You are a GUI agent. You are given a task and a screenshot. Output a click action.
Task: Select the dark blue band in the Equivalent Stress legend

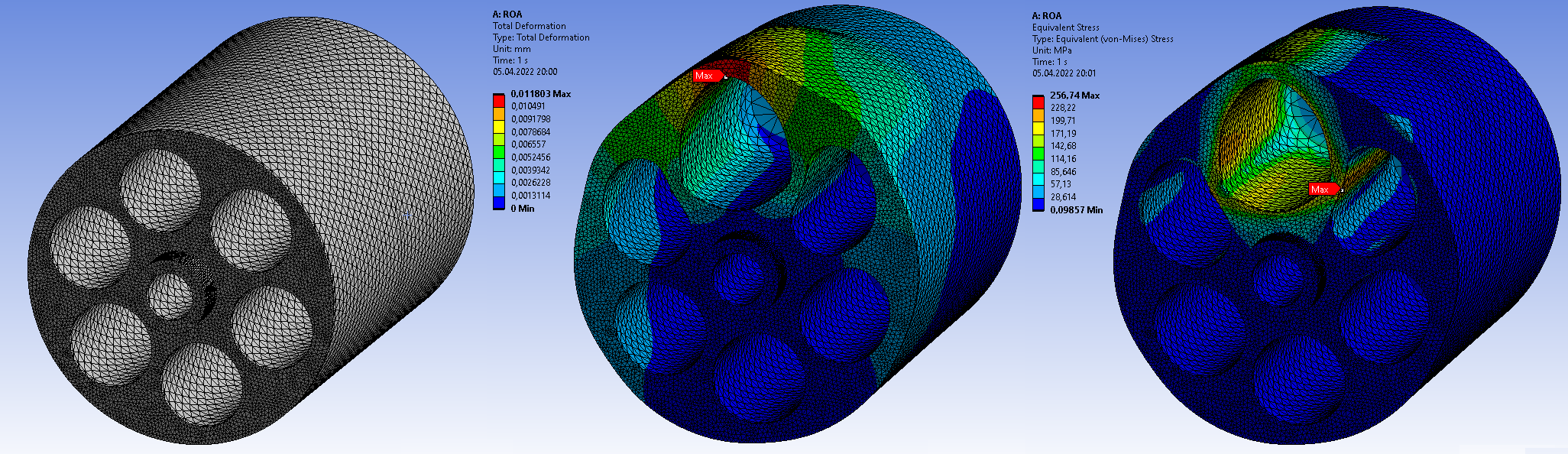tap(1038, 204)
